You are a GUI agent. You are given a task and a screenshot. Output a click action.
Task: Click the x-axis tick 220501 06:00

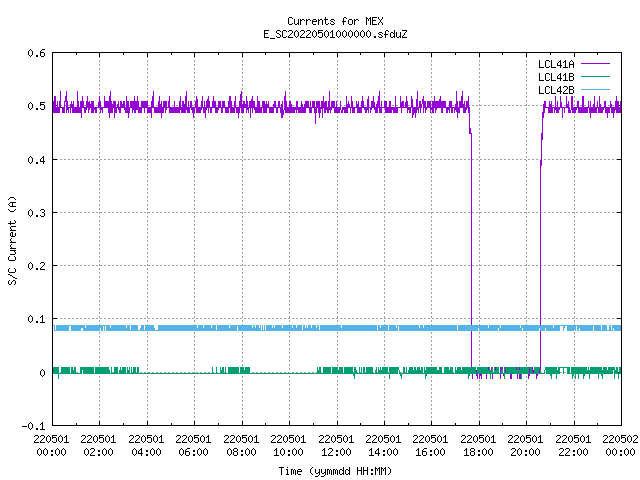pos(193,446)
